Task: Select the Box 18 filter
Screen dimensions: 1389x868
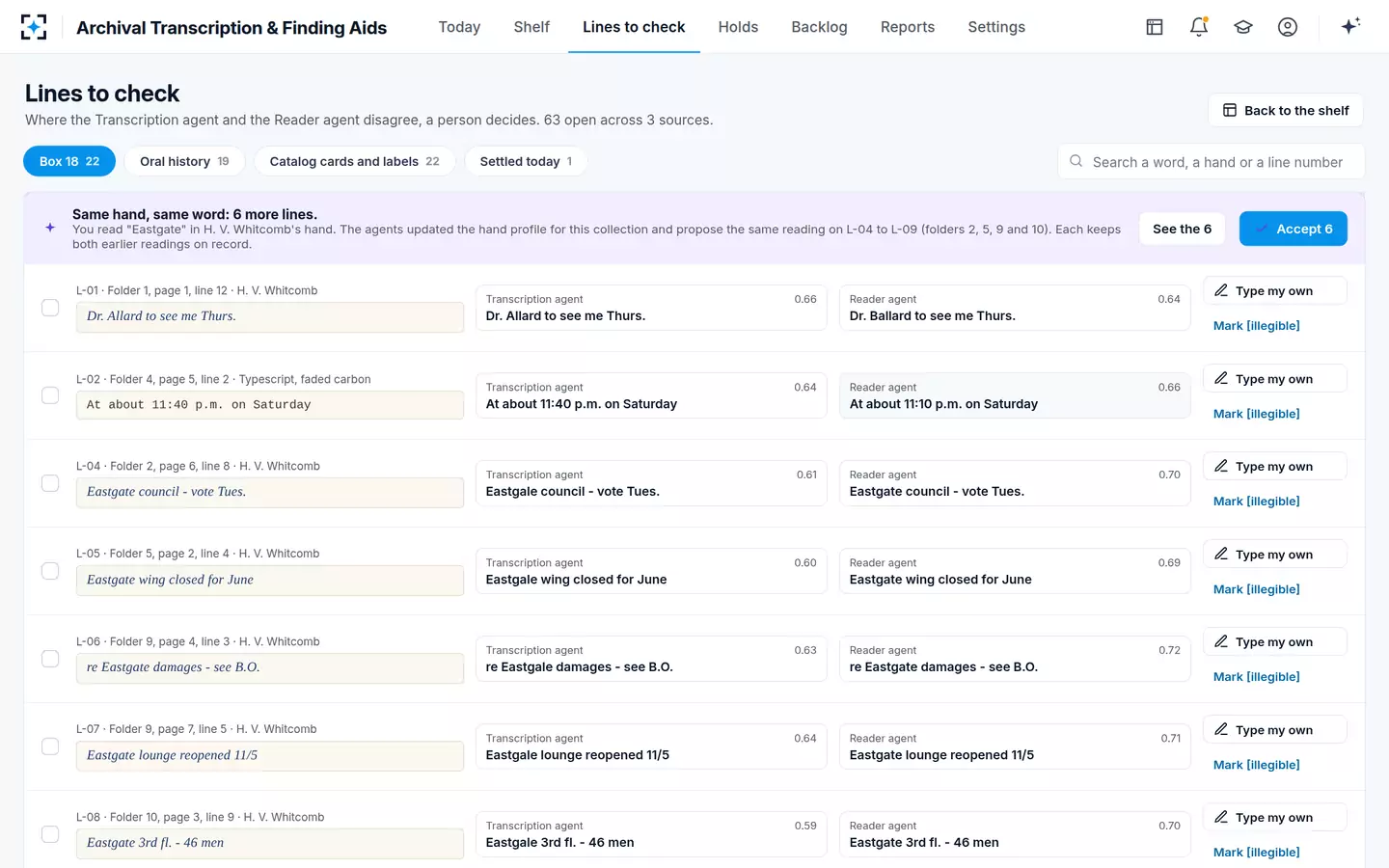Action: pyautogui.click(x=69, y=161)
